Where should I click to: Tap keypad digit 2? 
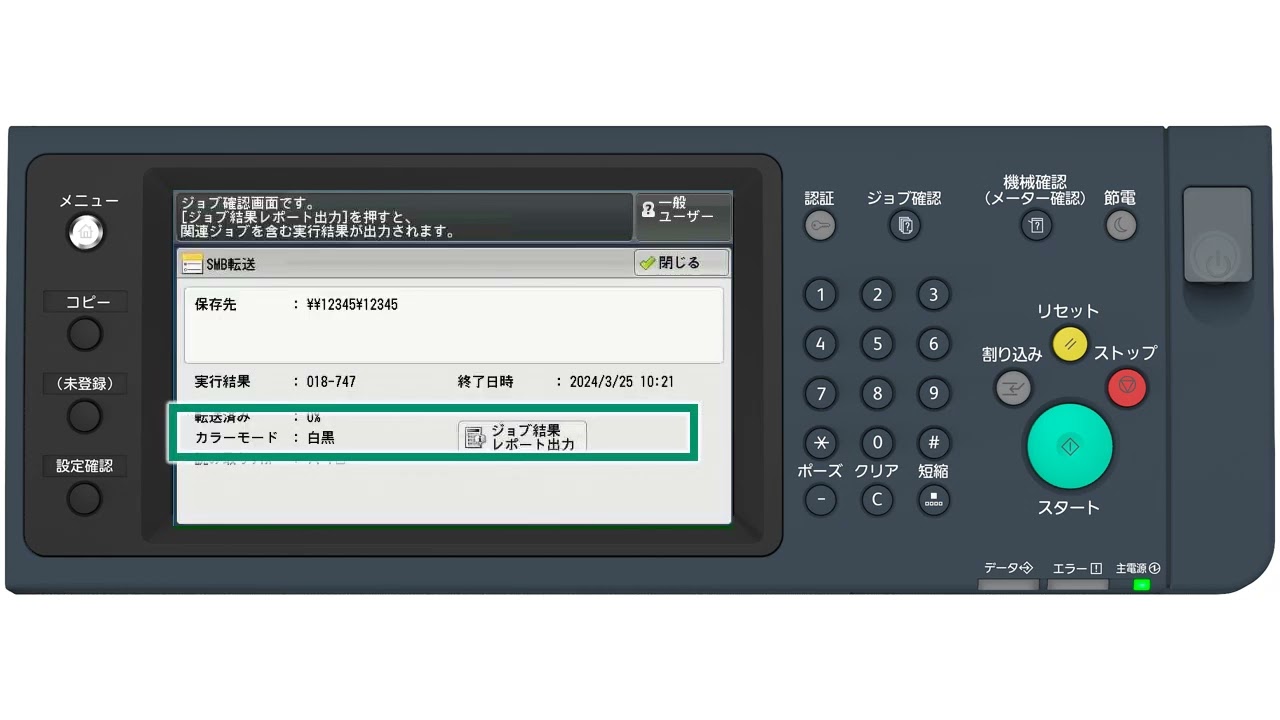point(877,295)
